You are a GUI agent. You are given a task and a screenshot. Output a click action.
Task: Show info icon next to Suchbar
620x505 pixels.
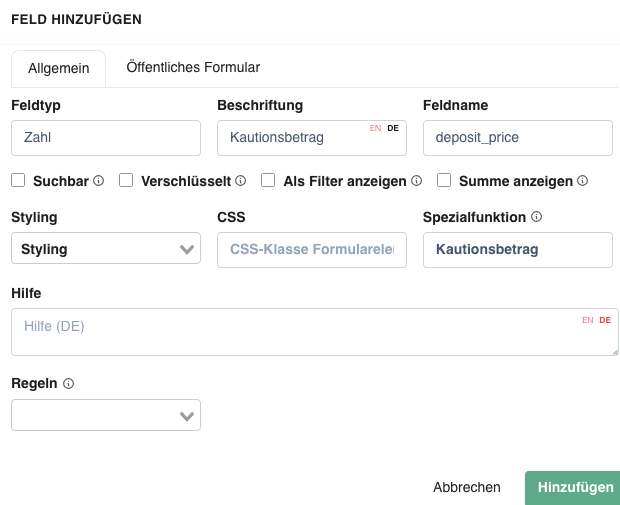click(x=98, y=181)
